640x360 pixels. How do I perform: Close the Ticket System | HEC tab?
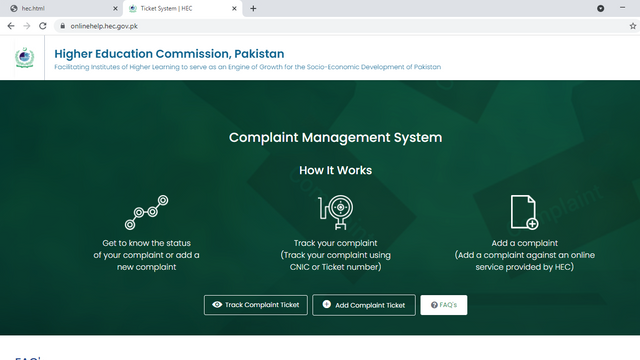pyautogui.click(x=234, y=9)
